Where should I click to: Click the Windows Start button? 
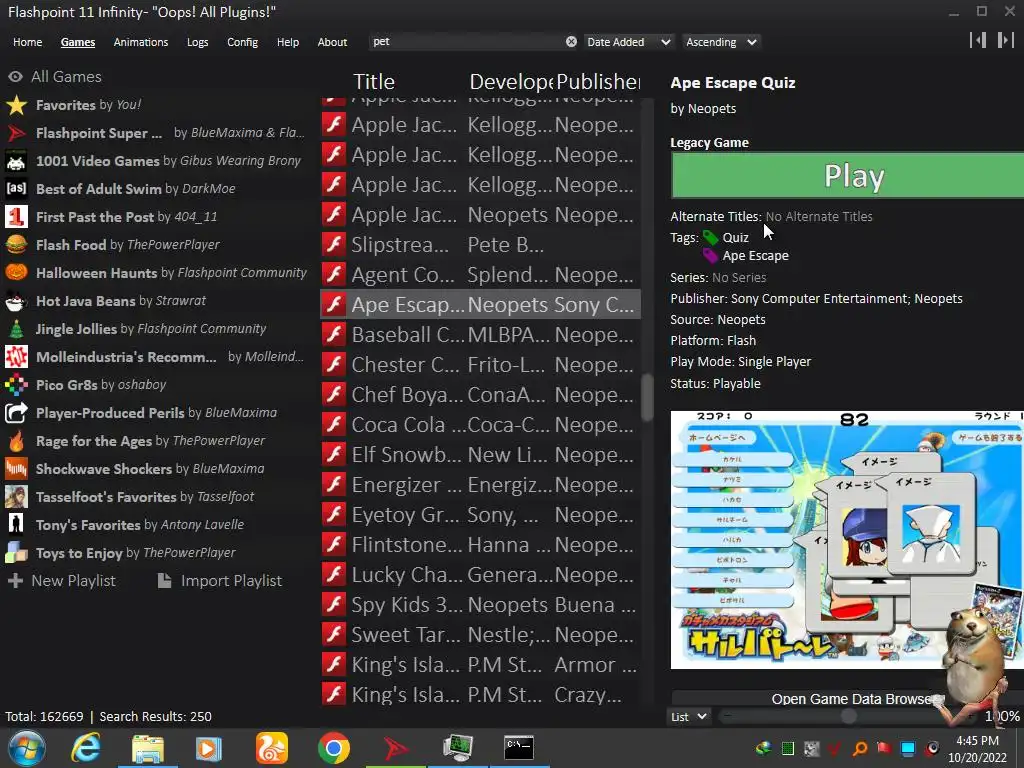[x=27, y=748]
